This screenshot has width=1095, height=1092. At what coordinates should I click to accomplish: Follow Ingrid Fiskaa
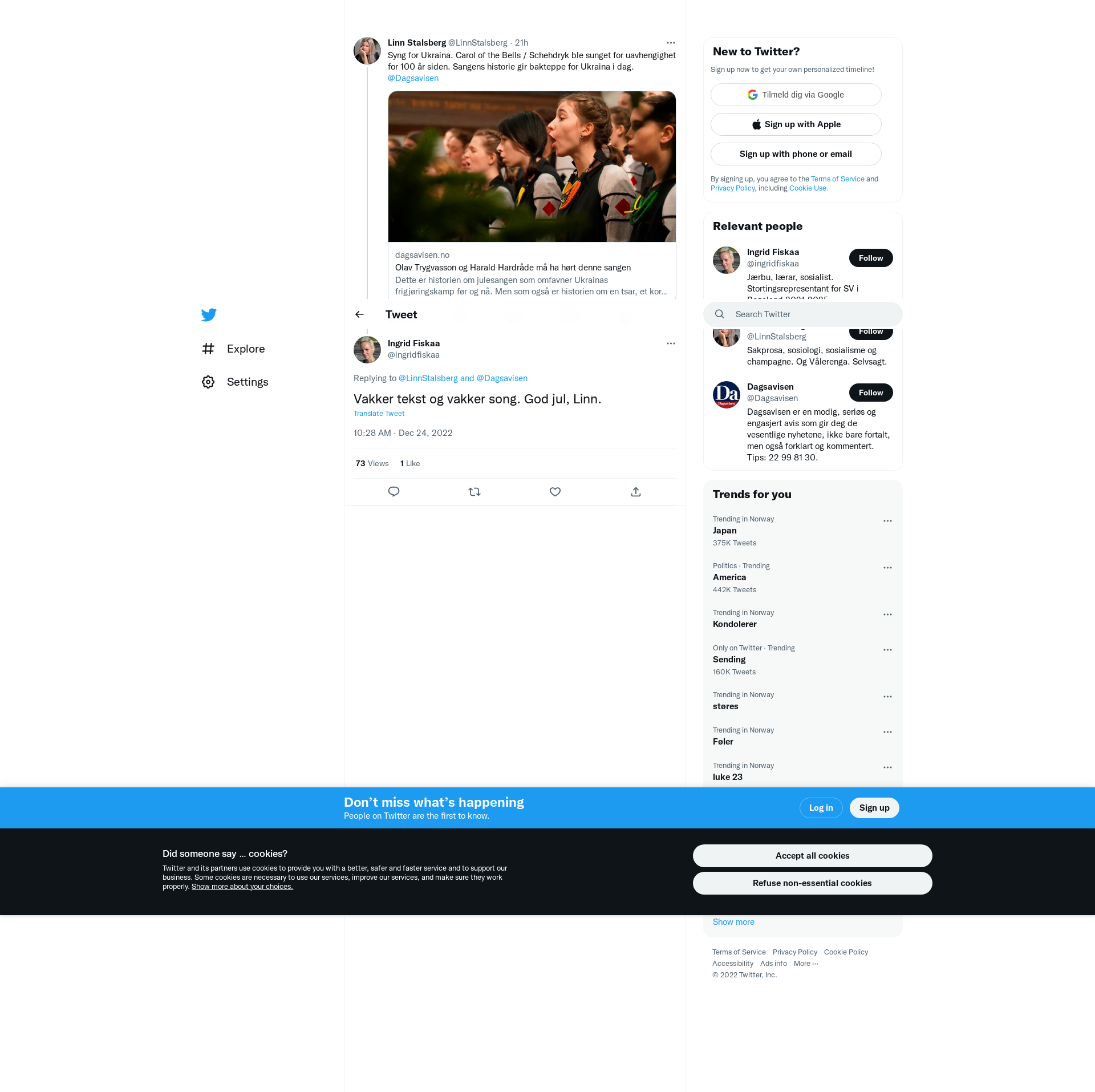coord(871,258)
